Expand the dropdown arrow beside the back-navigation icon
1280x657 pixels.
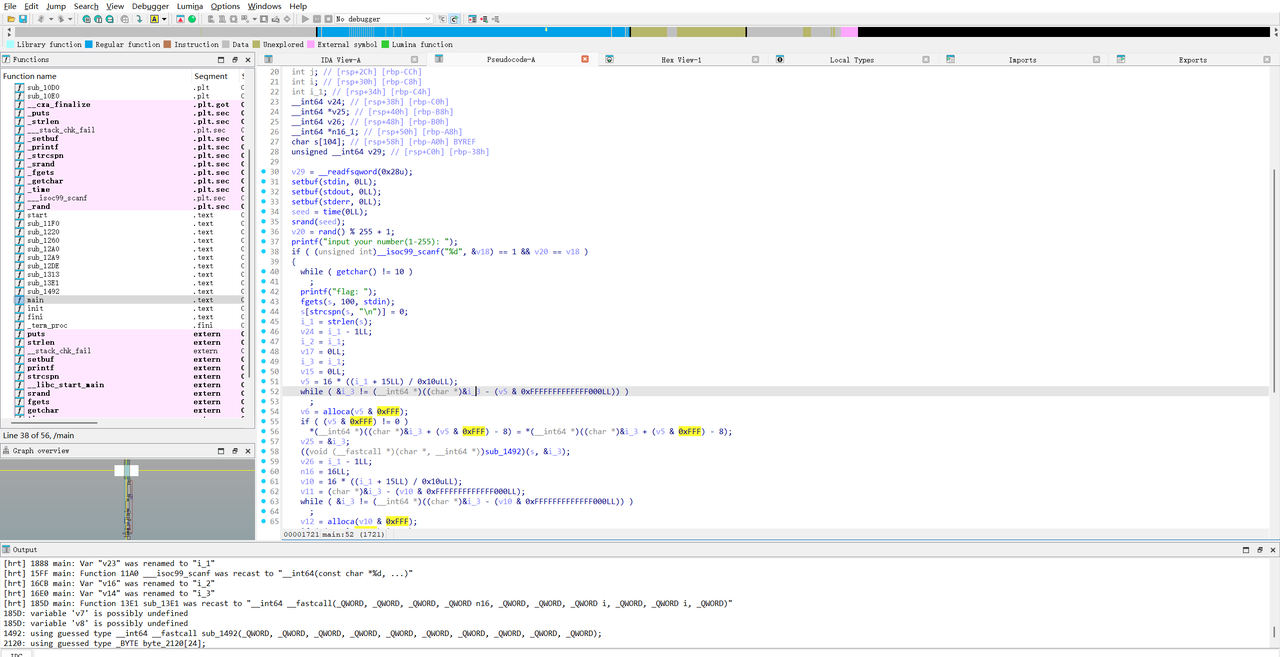(x=50, y=19)
